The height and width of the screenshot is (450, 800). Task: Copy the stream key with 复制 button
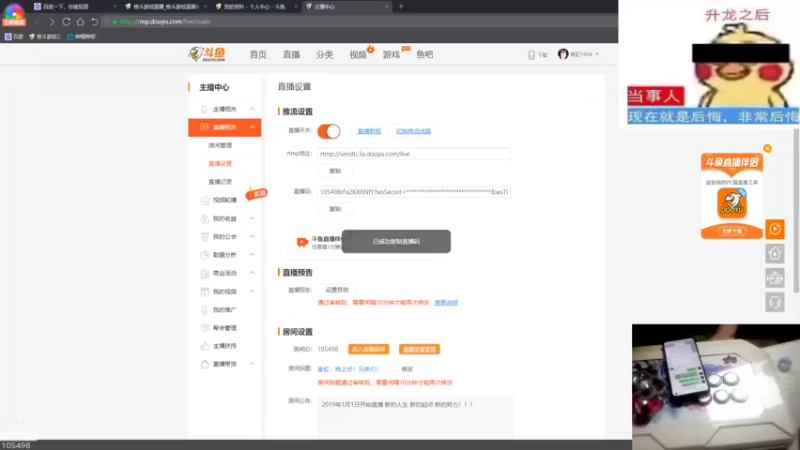pos(335,209)
